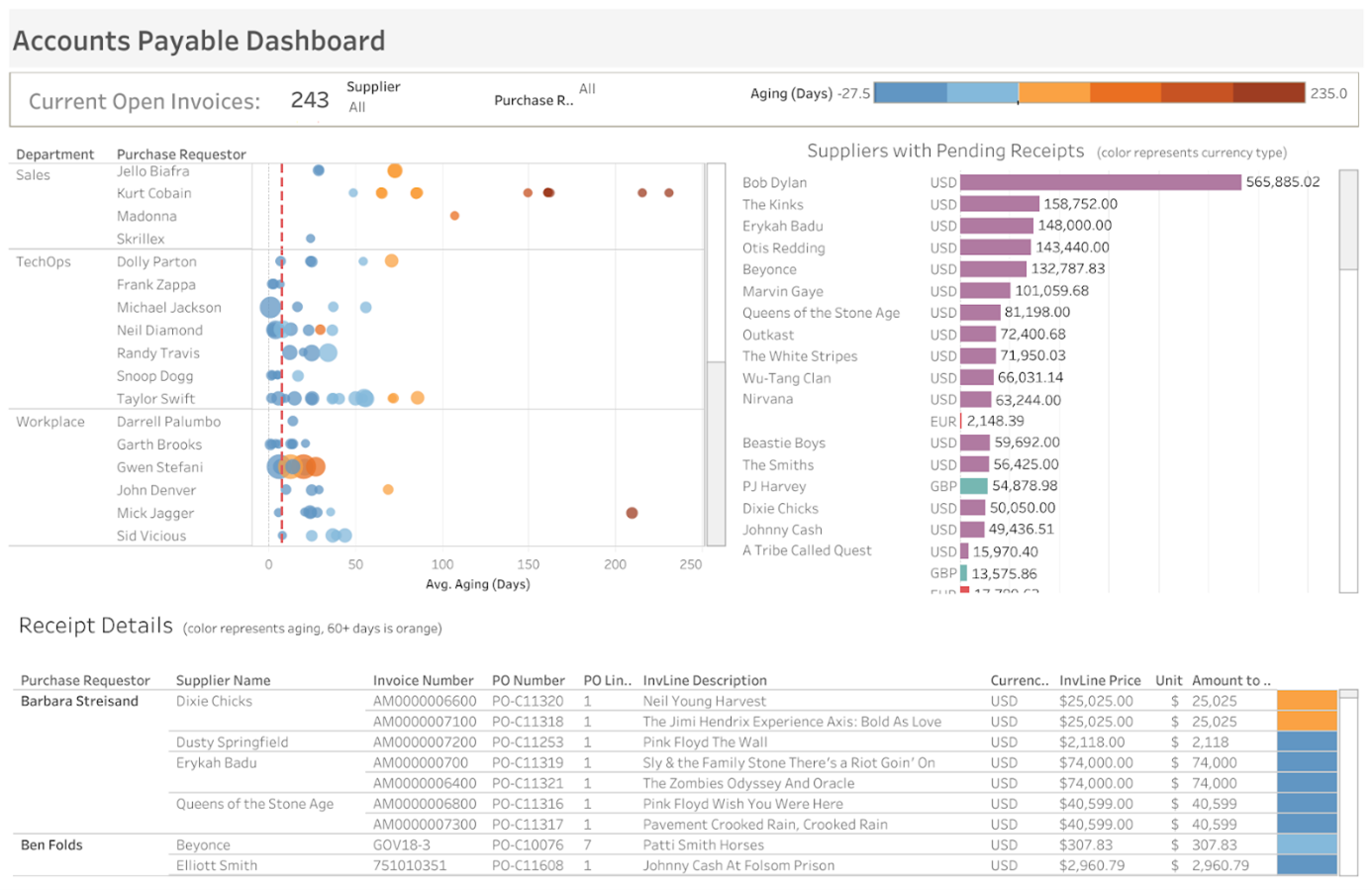Click the Barbara Streisand requestor label
This screenshot has height=890, width=1372.
(x=79, y=701)
